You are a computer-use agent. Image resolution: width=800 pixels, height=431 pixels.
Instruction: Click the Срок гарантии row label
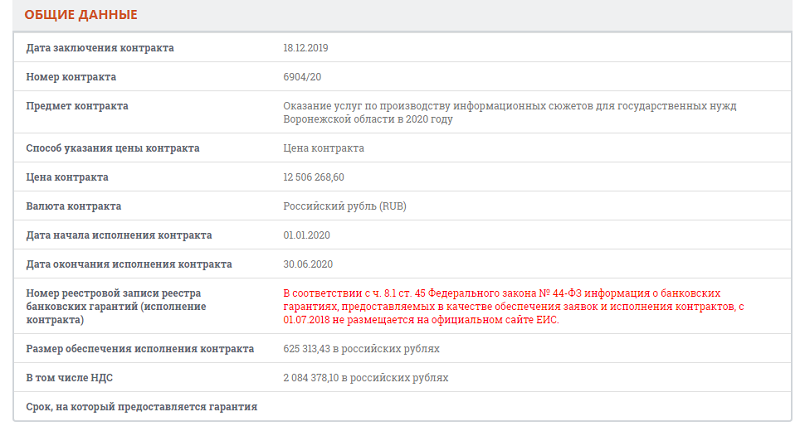(x=142, y=407)
